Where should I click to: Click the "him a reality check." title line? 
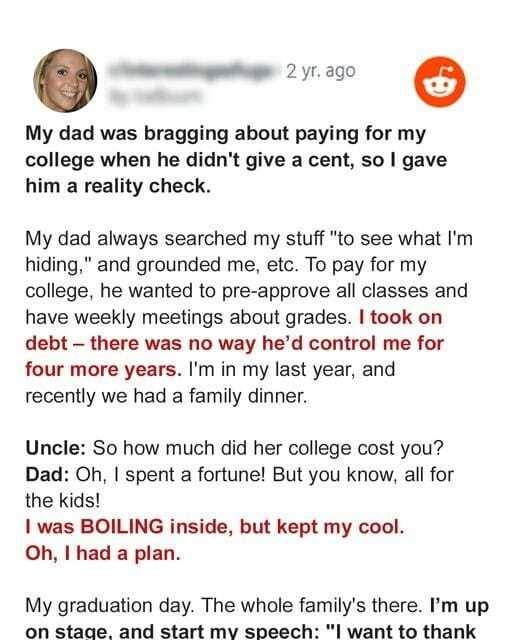click(x=118, y=186)
